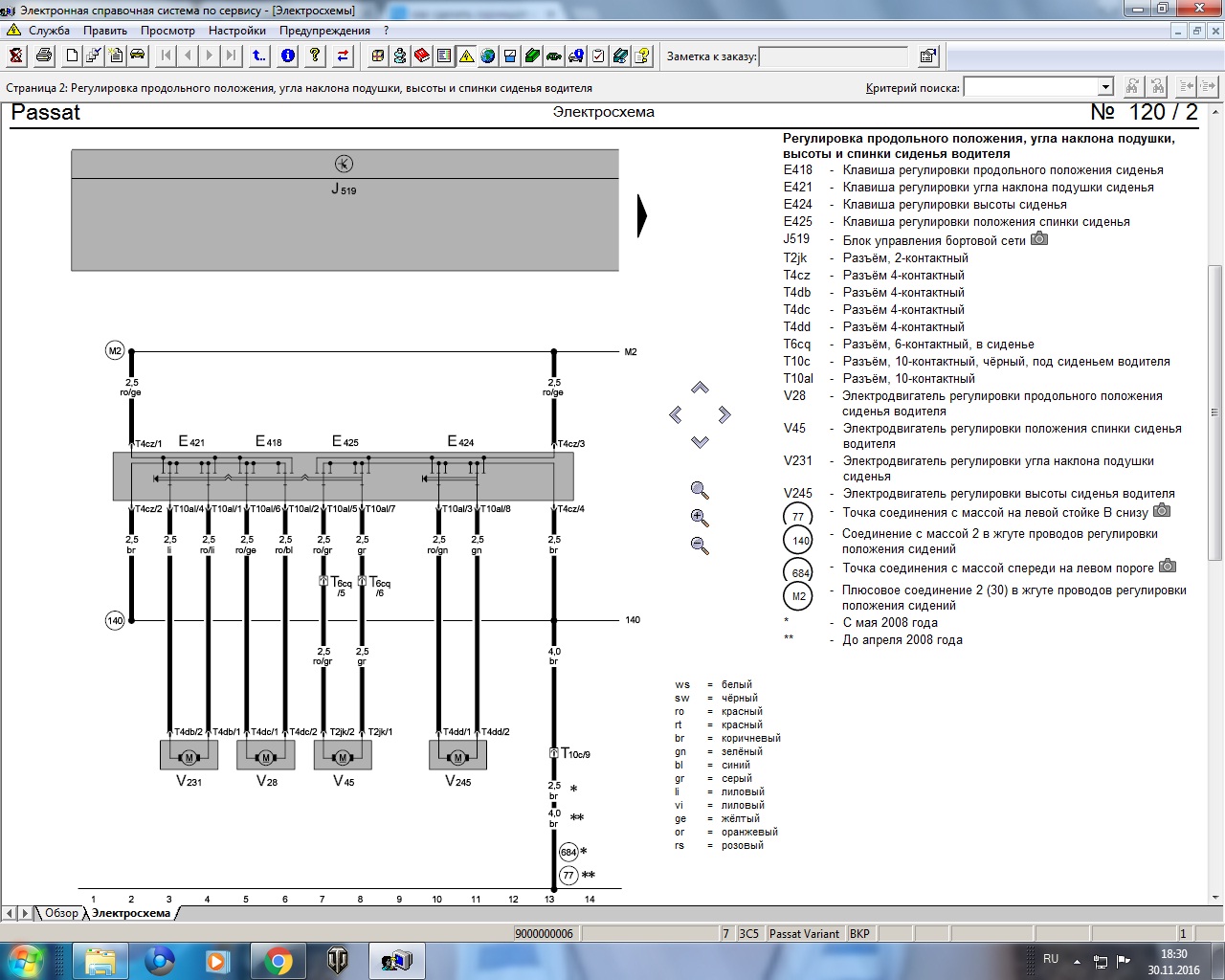This screenshot has height=980, width=1225.
Task: Pan diagram right with the right arrow
Action: [x=724, y=414]
